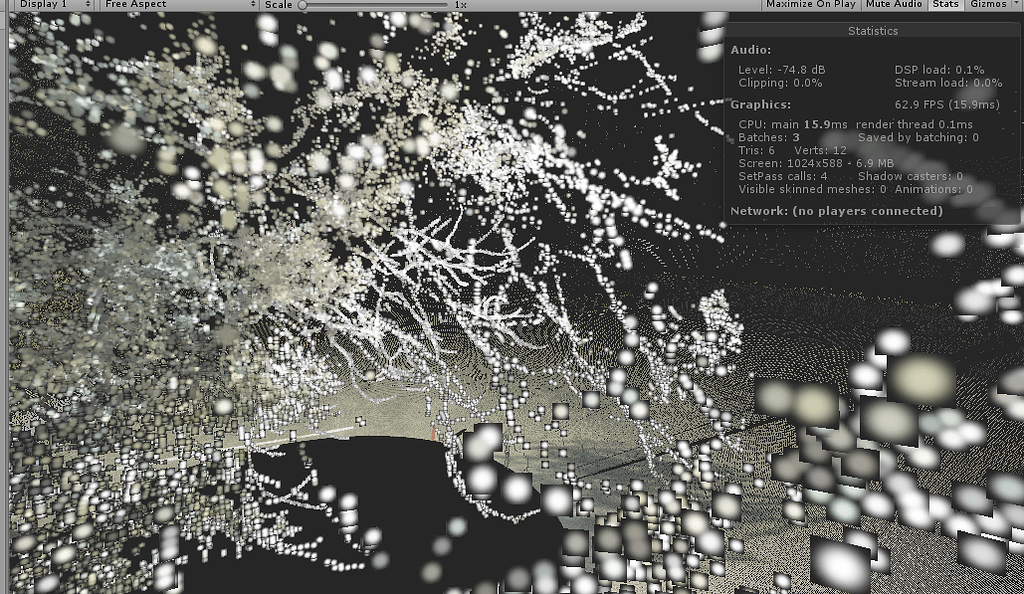Image resolution: width=1024 pixels, height=594 pixels.
Task: Select the Maximize On Play toolbar item
Action: coord(810,4)
